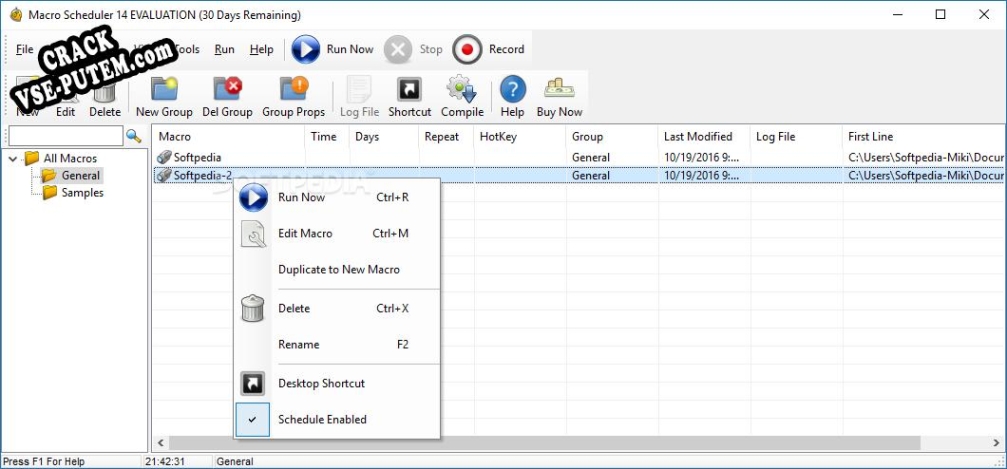1007x469 pixels.
Task: Sort by the Group column header
Action: (612, 137)
